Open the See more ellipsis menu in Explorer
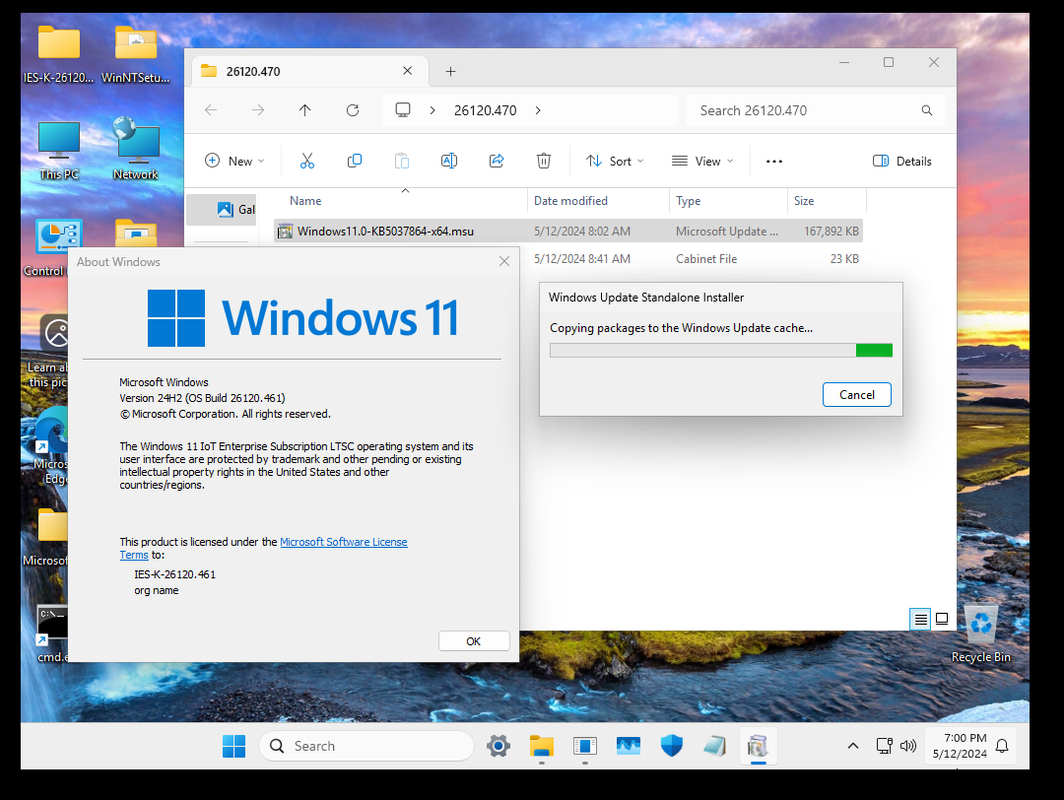Screen dimensions: 1064x800 [x=774, y=161]
